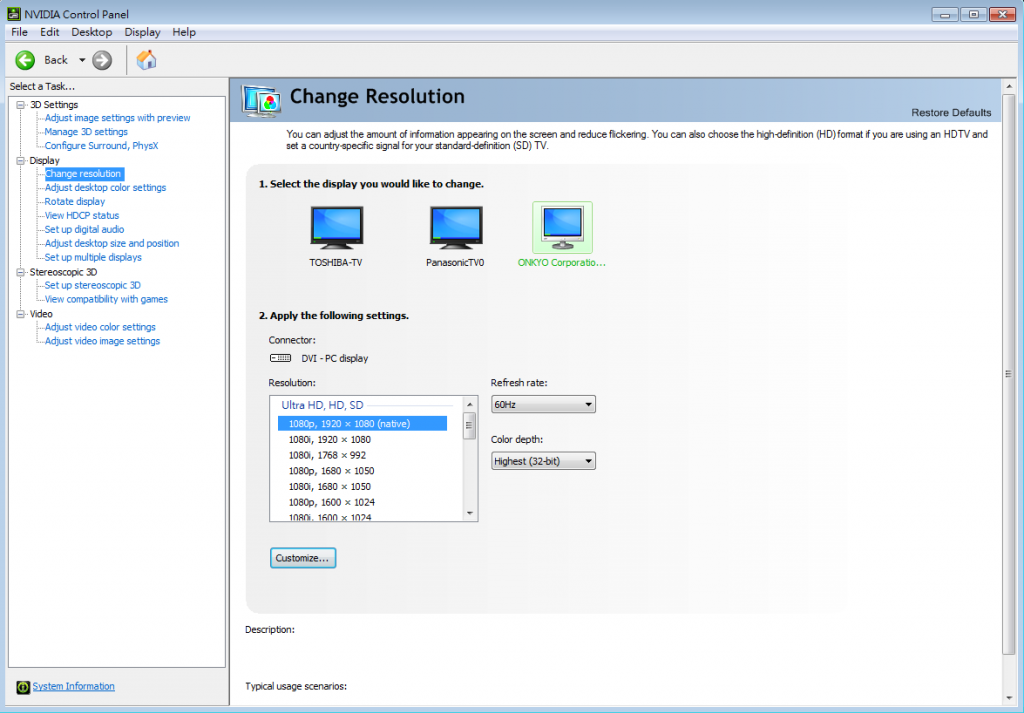This screenshot has height=713, width=1024.
Task: Collapse the Video tree node
Action: tap(21, 313)
